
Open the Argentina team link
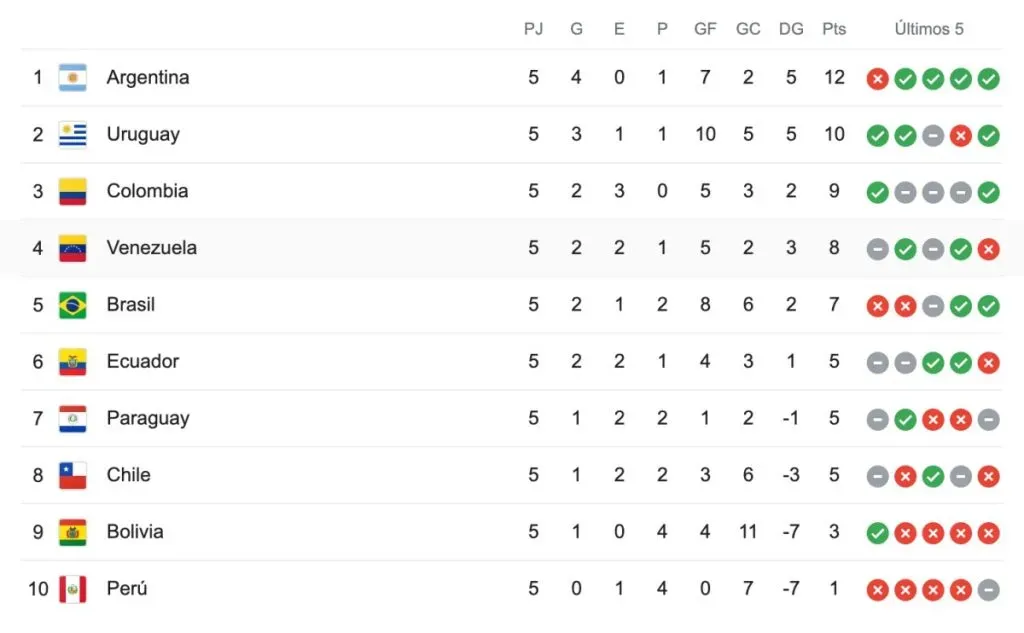point(148,78)
